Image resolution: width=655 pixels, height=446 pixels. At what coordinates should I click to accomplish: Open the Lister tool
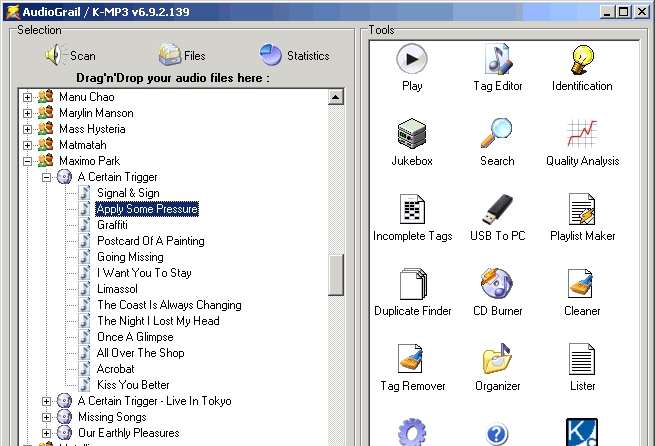point(582,367)
